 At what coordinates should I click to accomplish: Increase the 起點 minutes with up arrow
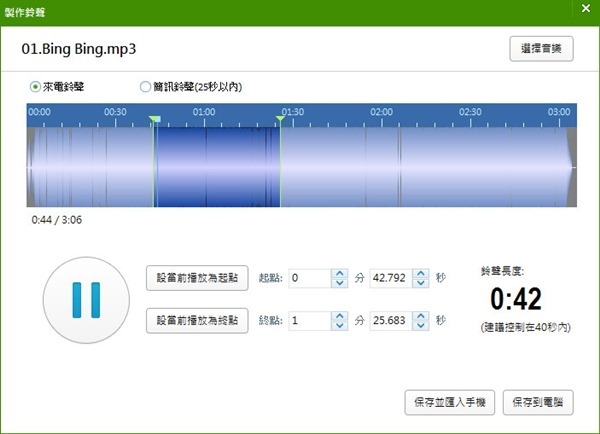(x=339, y=273)
